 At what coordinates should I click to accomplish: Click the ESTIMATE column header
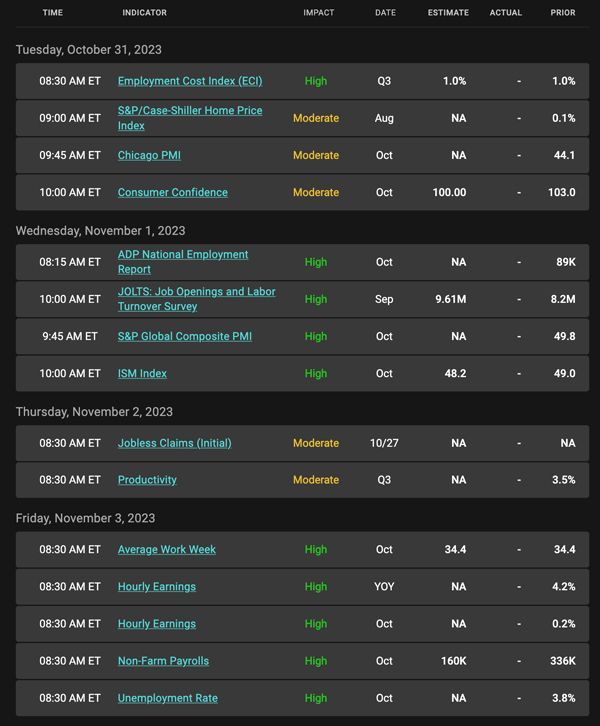[448, 13]
